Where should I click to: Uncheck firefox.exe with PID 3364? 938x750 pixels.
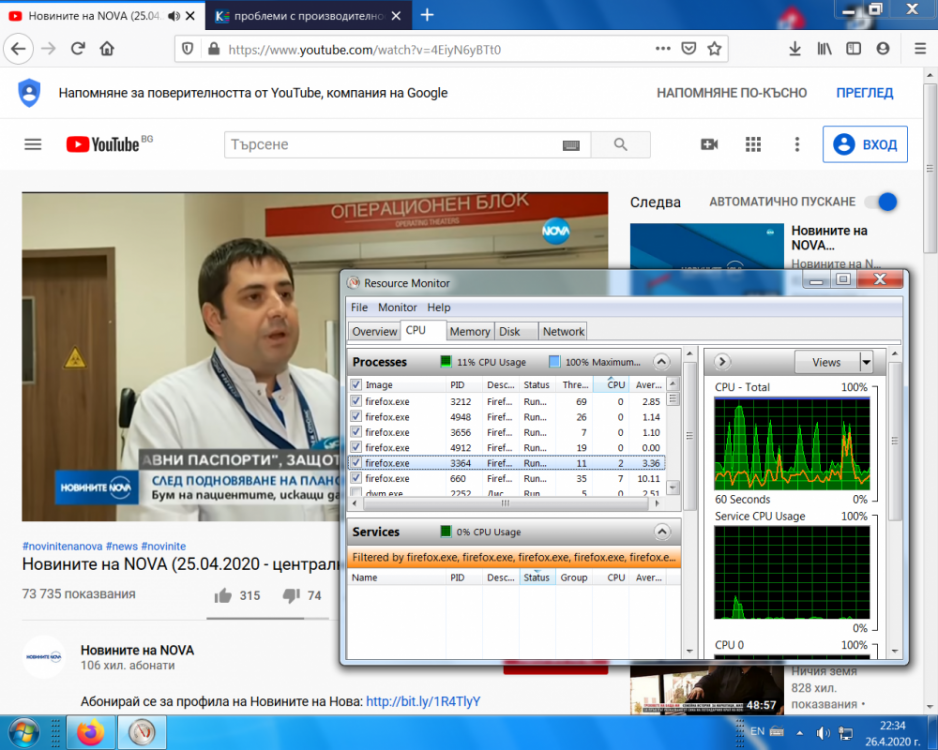tap(357, 462)
